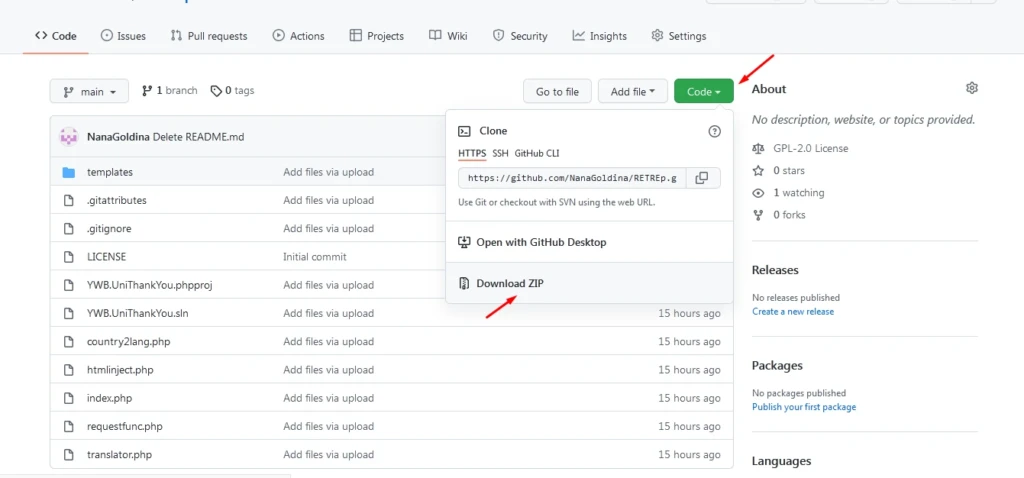Image resolution: width=1024 pixels, height=478 pixels.
Task: Click the index.php file icon
Action: tap(69, 398)
